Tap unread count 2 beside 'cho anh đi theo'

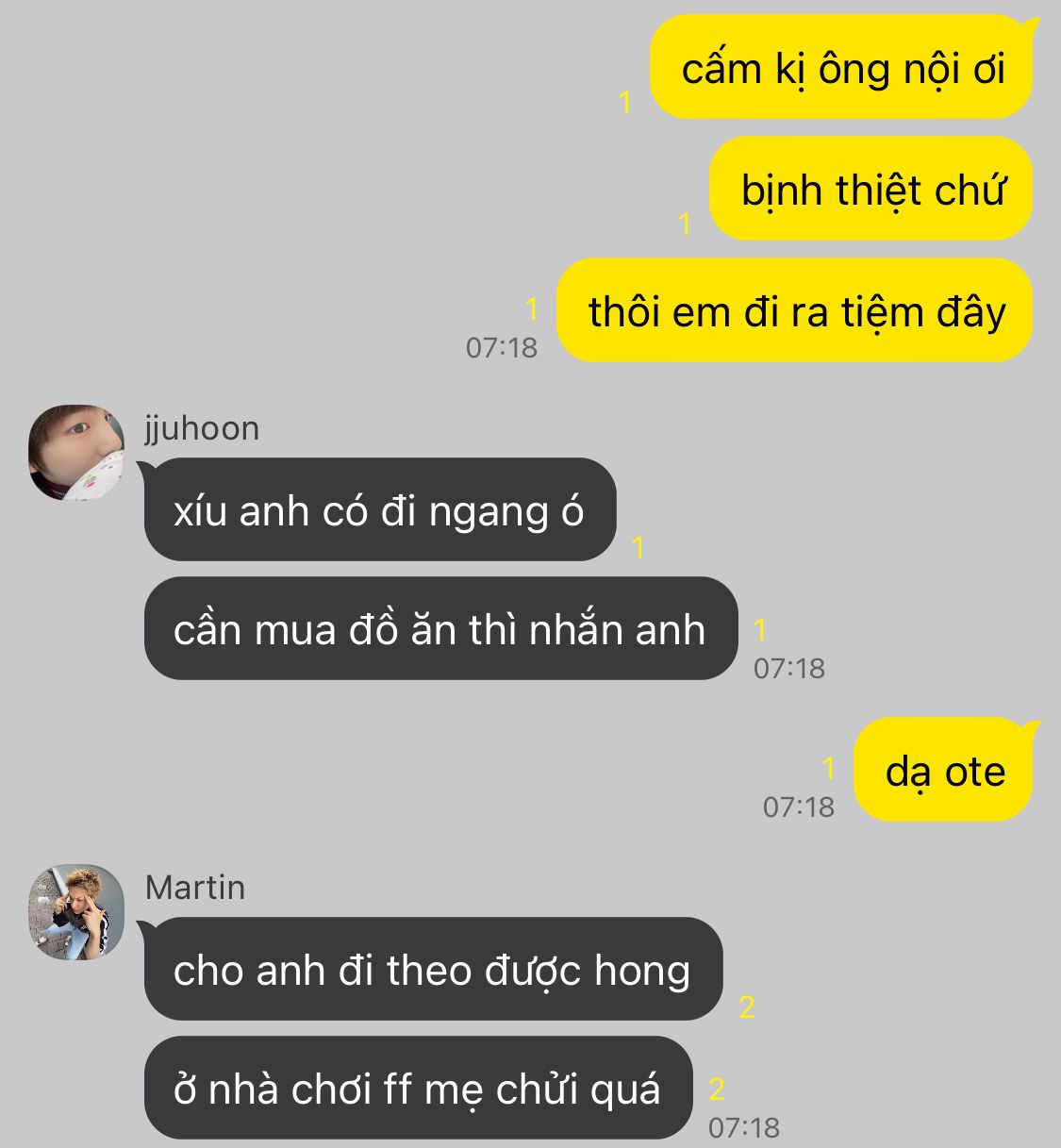coord(747,1007)
